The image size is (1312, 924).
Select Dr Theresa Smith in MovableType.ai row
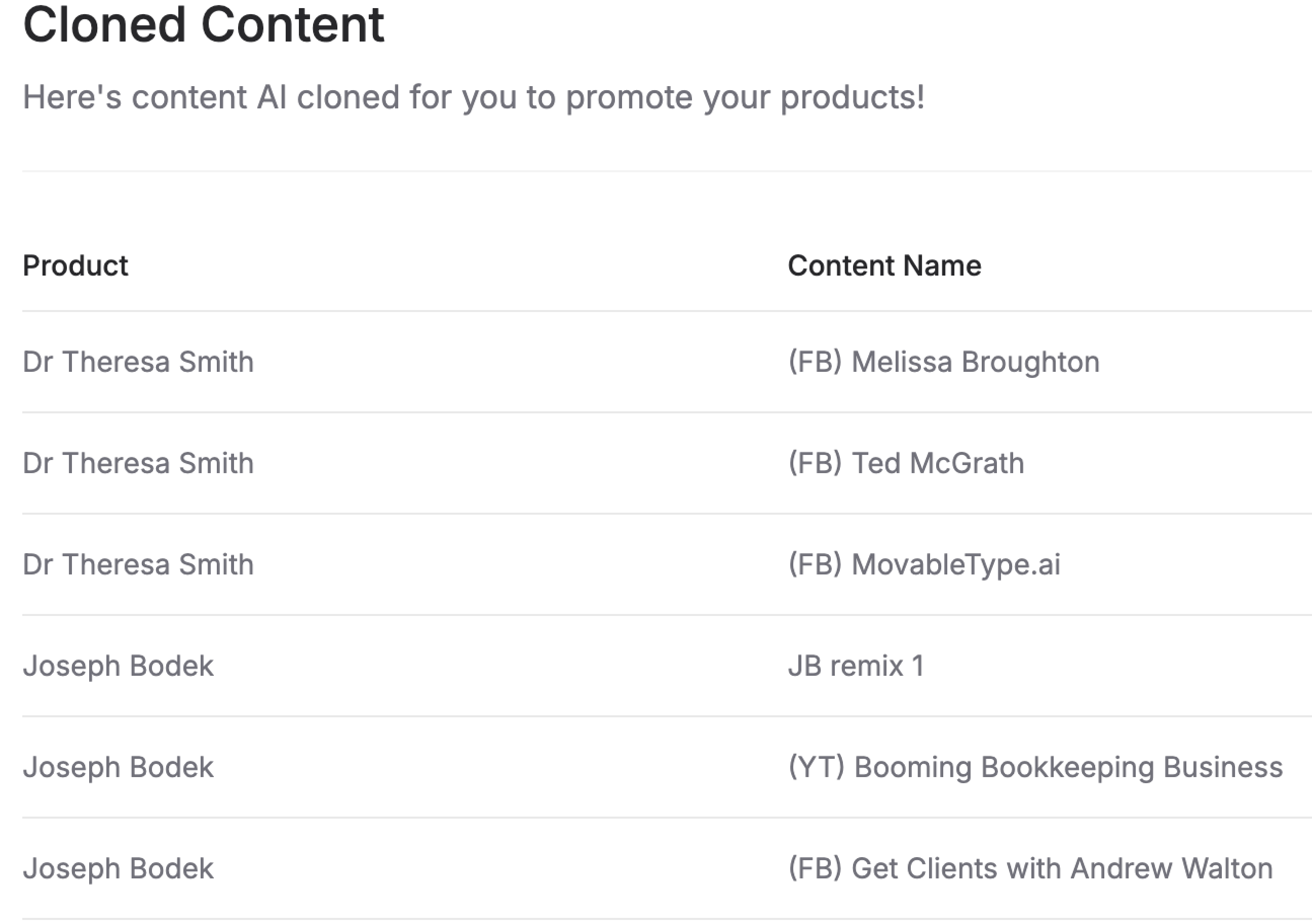138,564
